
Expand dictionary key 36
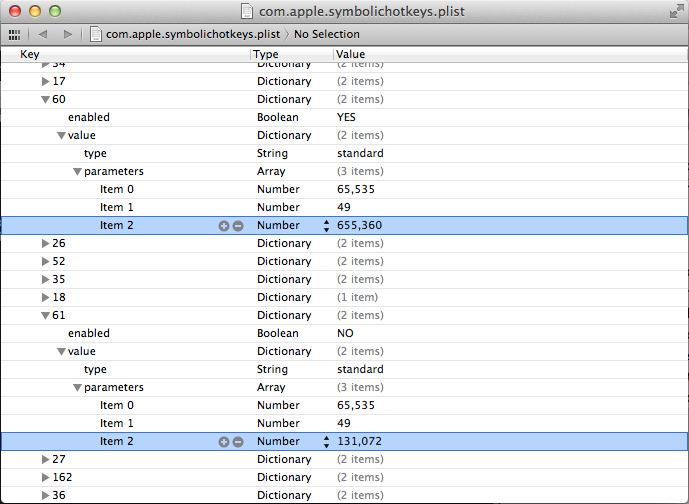[45, 496]
